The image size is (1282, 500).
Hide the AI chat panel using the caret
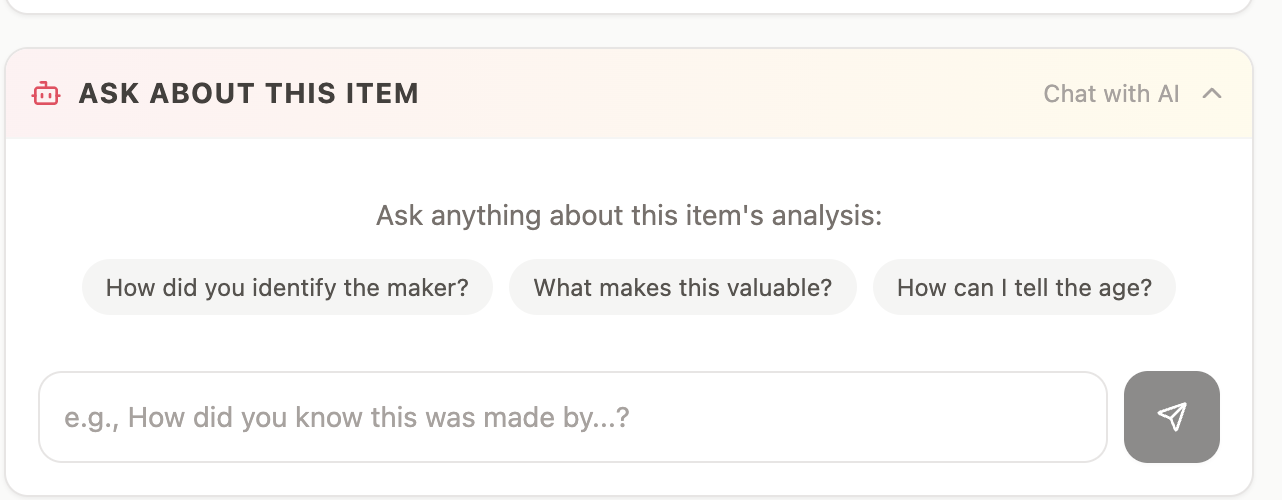click(1212, 94)
